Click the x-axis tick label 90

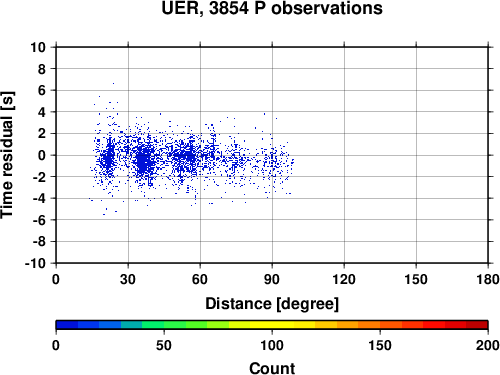pos(272,279)
